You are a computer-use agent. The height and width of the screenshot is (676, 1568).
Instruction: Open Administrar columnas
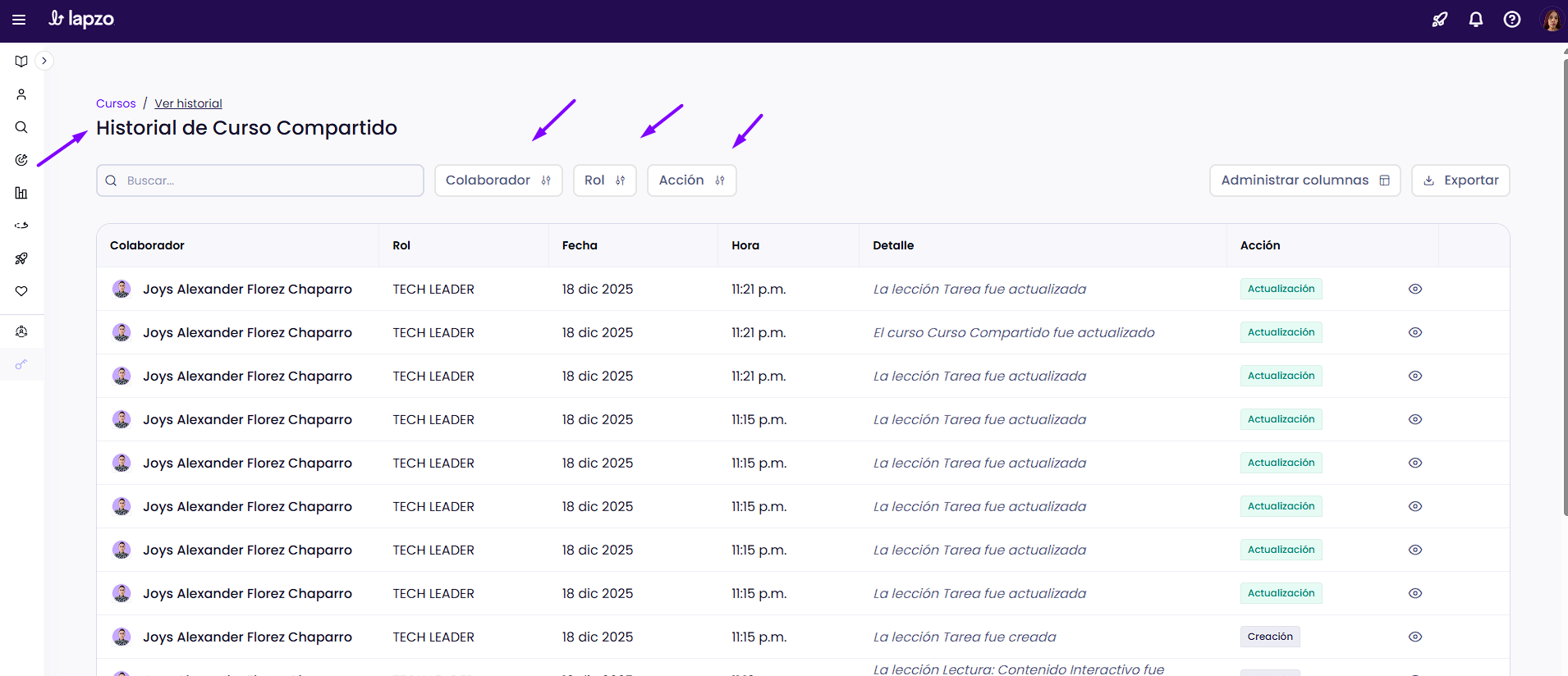[x=1304, y=180]
